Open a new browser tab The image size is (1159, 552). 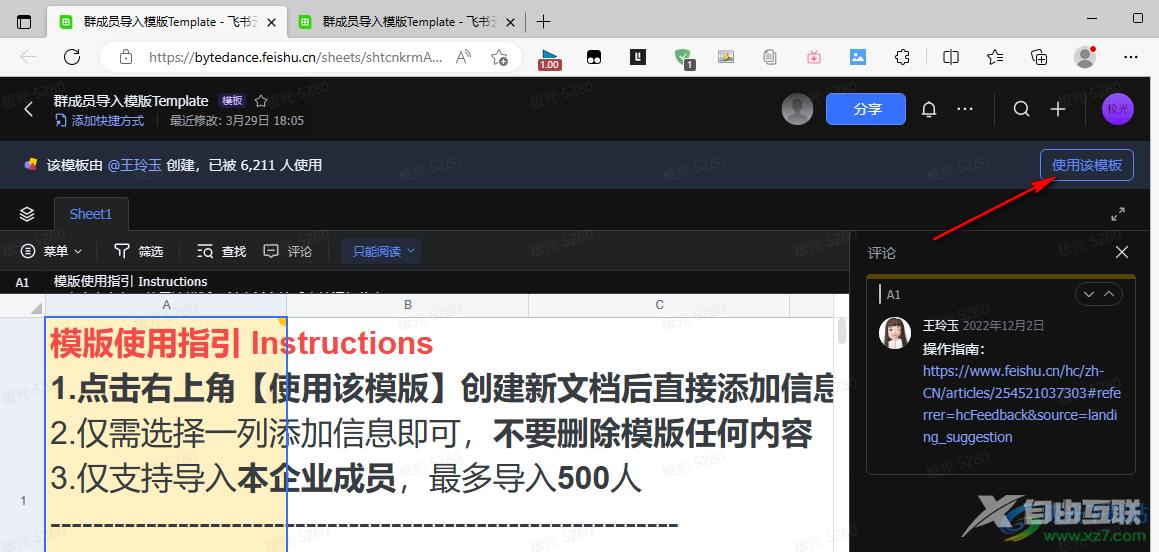[543, 21]
